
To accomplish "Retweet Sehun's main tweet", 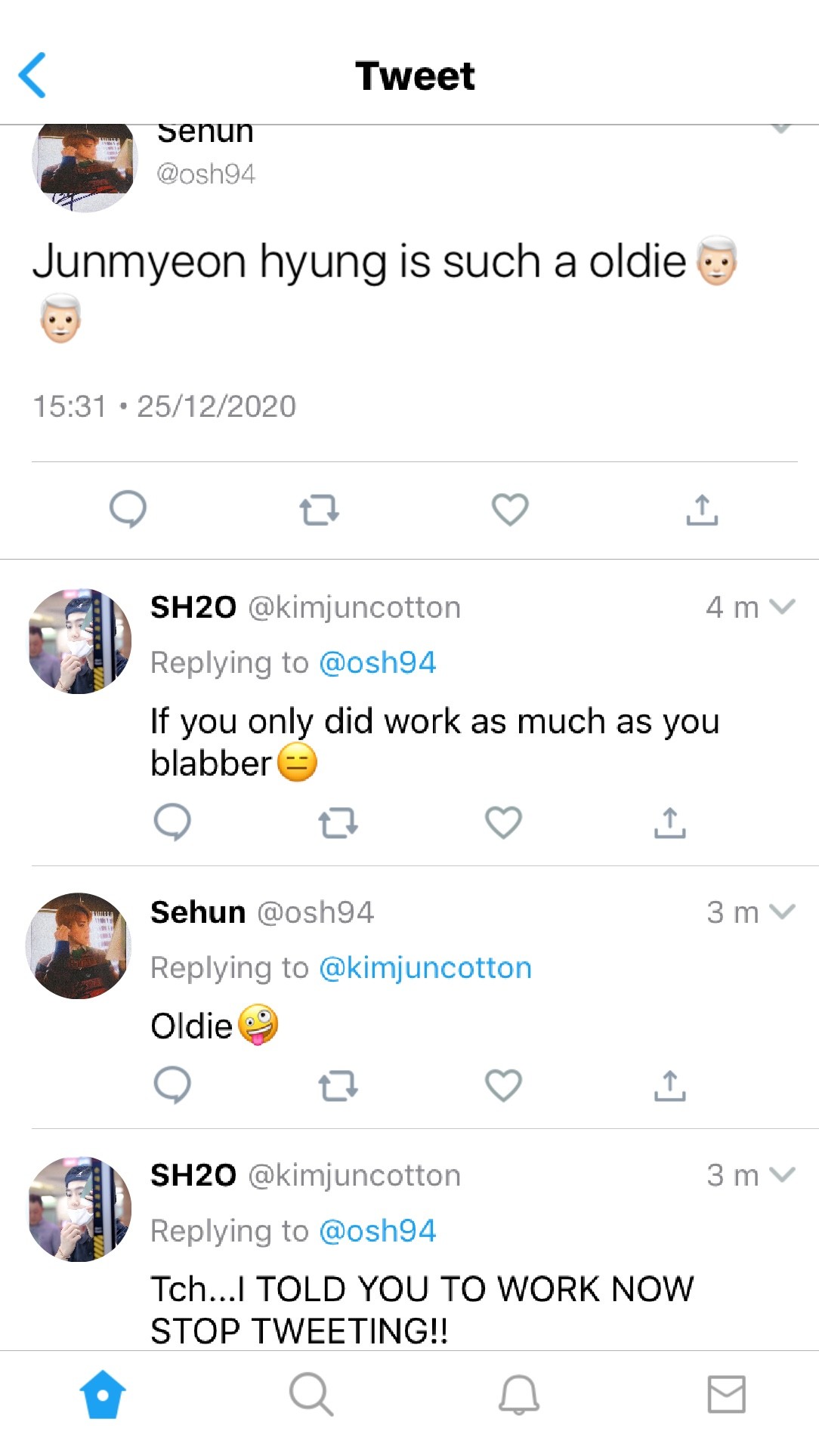I will 319,510.
